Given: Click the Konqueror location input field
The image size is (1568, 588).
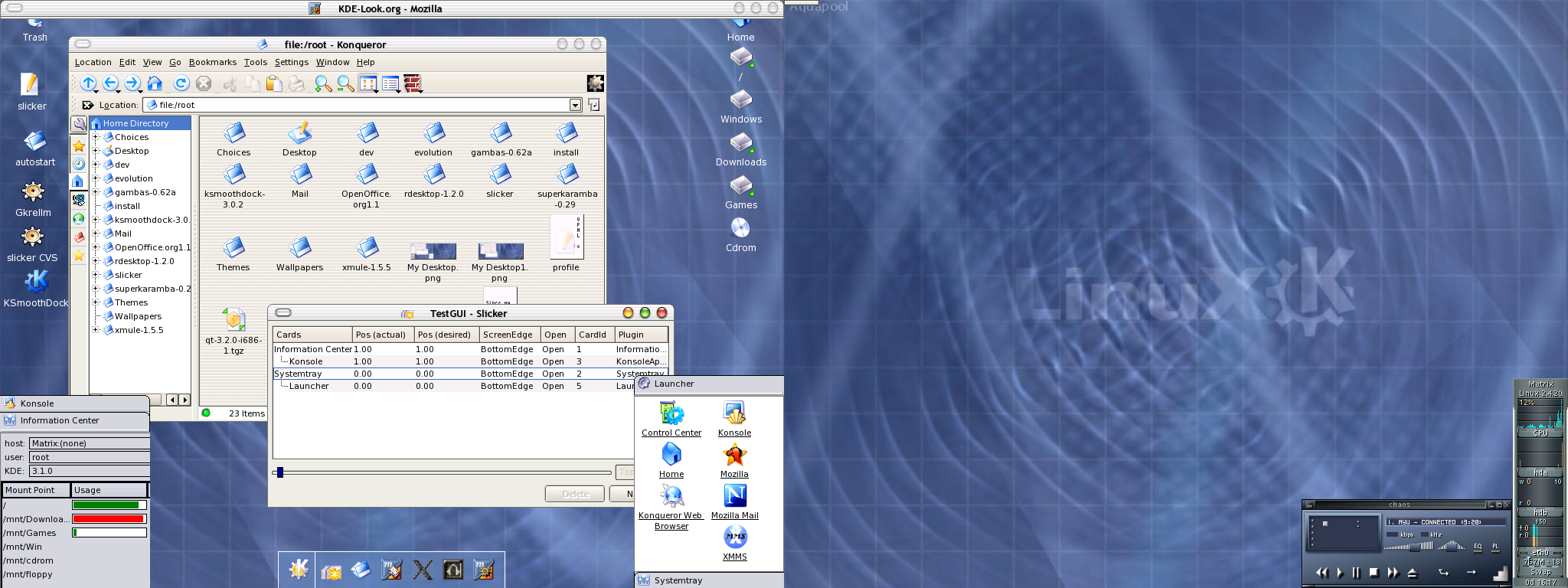Looking at the screenshot, I should [363, 105].
